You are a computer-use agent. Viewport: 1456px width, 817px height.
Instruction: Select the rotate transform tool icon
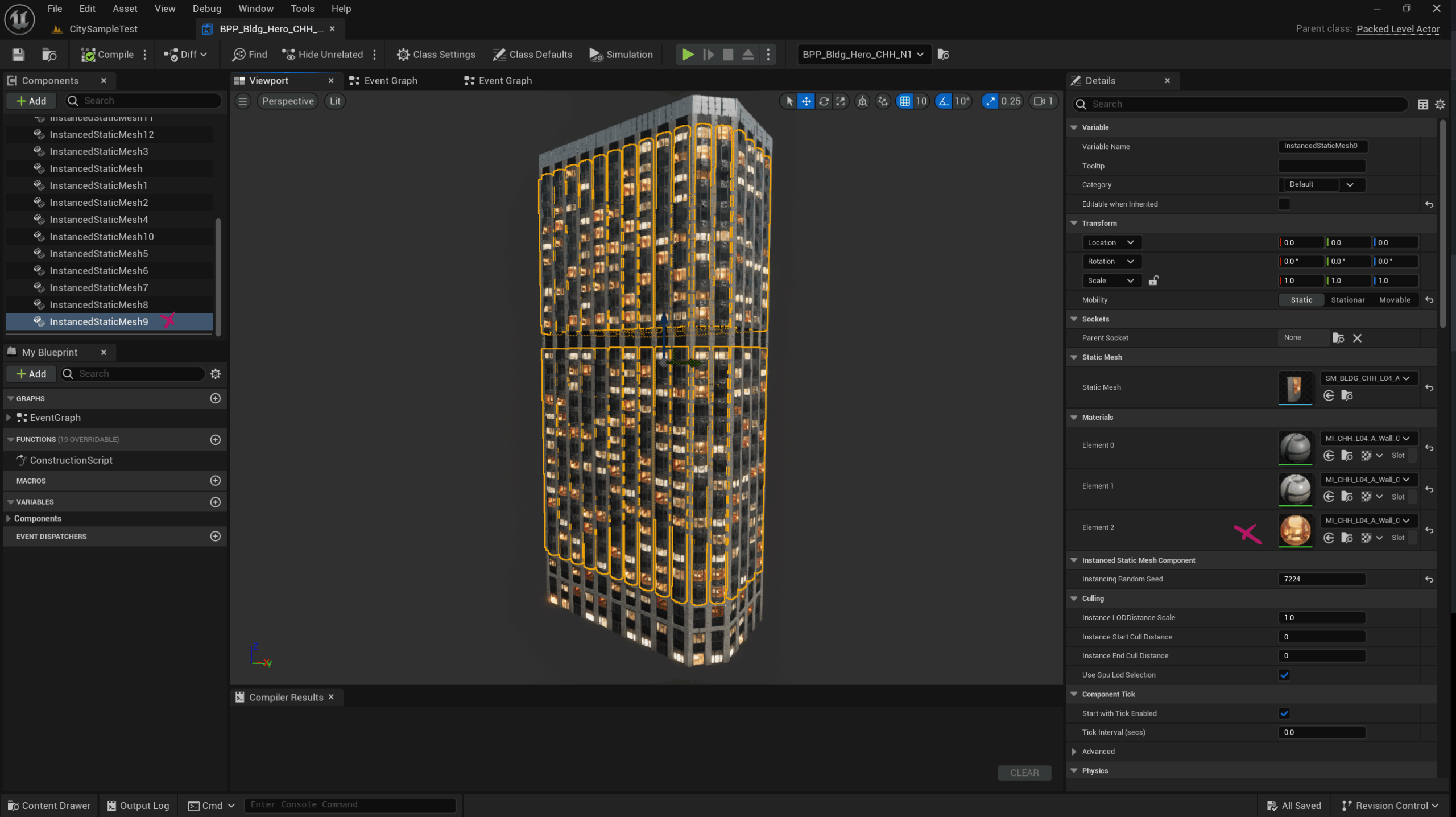(x=824, y=101)
